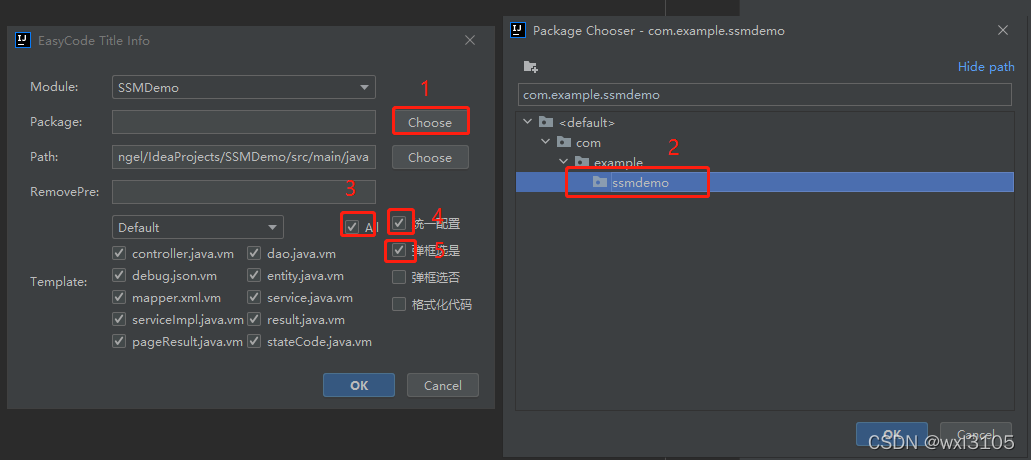Close the EasyCode Title Info dialog
The image size is (1031, 460).
[470, 40]
